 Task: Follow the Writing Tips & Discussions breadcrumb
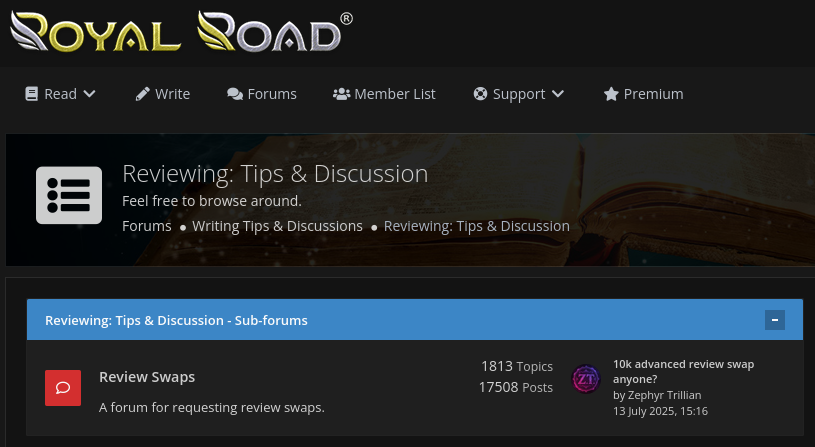coord(278,226)
